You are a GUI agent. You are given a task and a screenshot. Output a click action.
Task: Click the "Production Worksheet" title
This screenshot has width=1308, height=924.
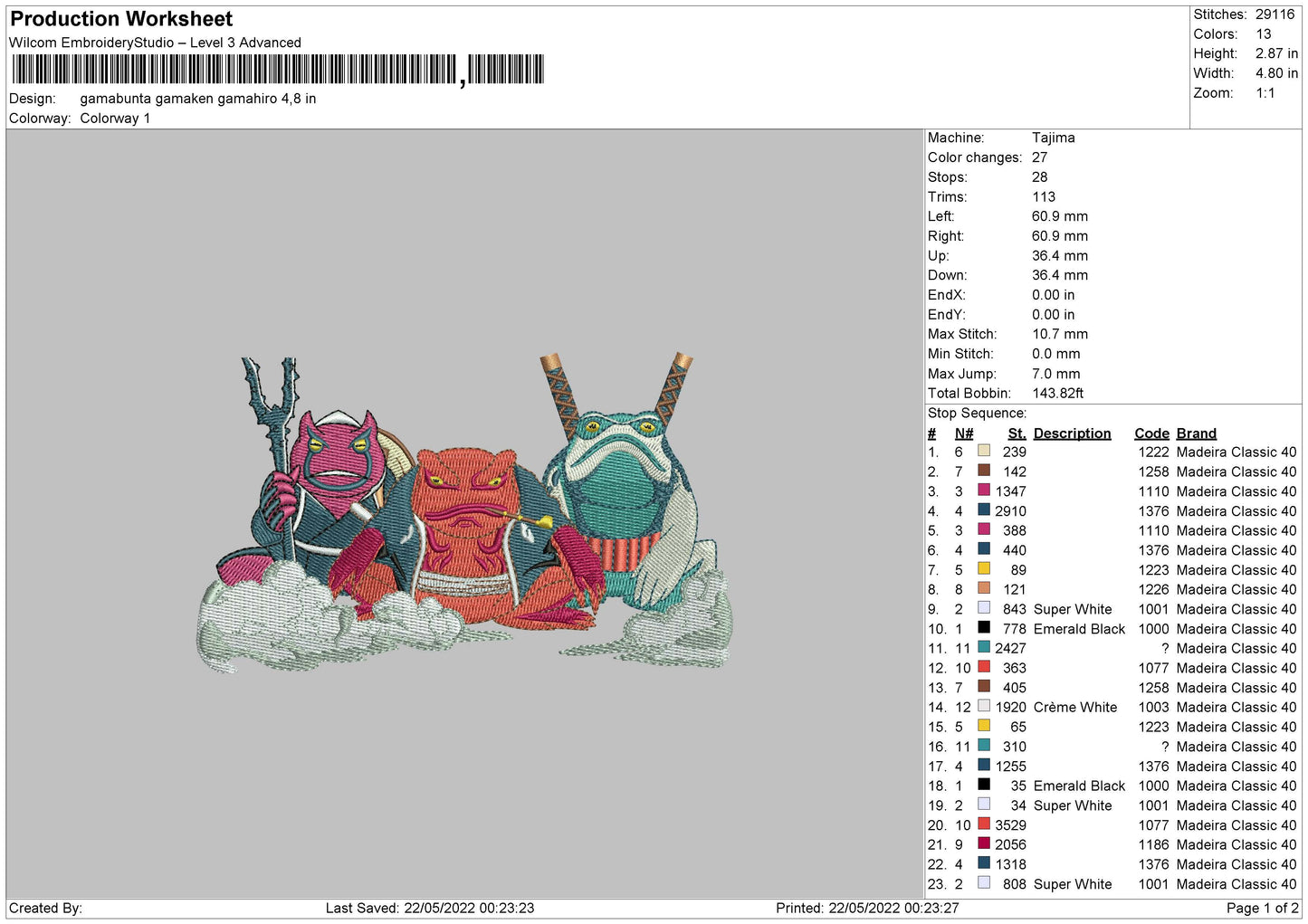coord(121,19)
